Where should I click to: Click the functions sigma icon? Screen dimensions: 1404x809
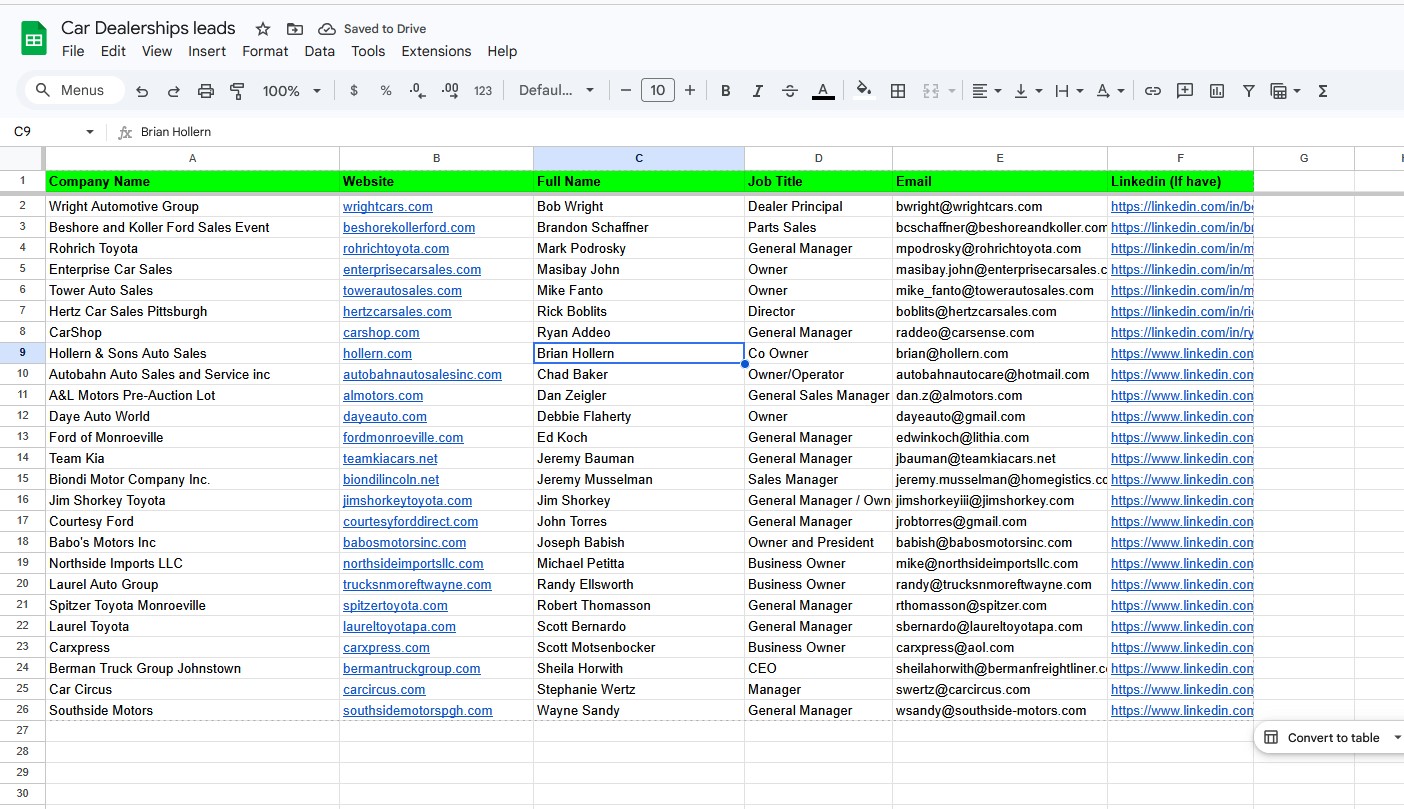pyautogui.click(x=1323, y=91)
